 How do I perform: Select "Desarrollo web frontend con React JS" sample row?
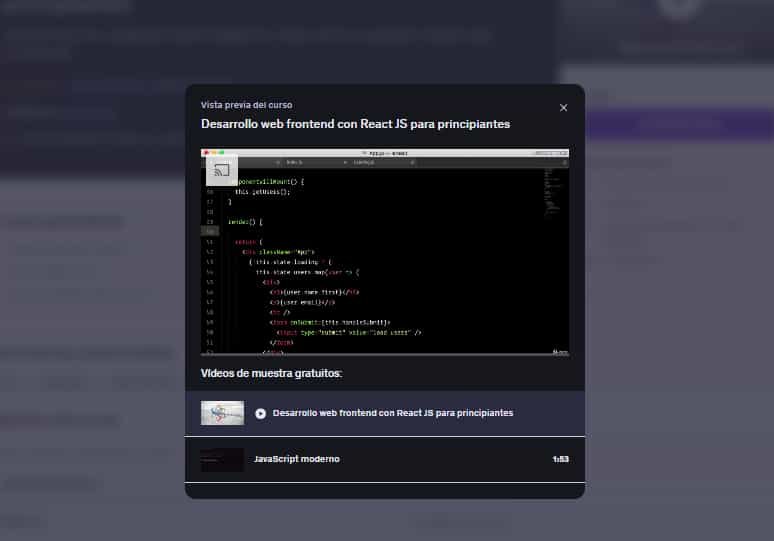pyautogui.click(x=385, y=413)
